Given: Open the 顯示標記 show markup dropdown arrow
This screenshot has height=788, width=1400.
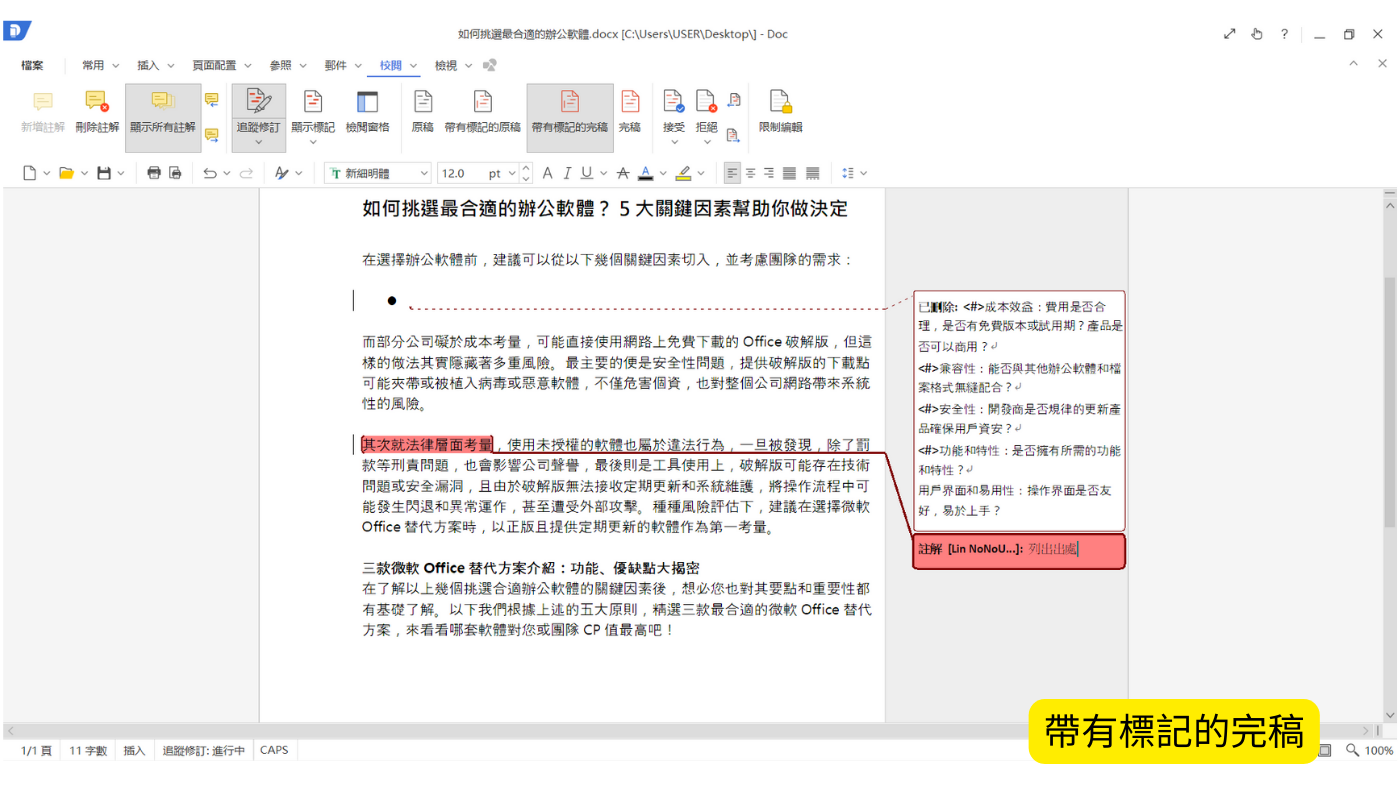Looking at the screenshot, I should click(313, 142).
